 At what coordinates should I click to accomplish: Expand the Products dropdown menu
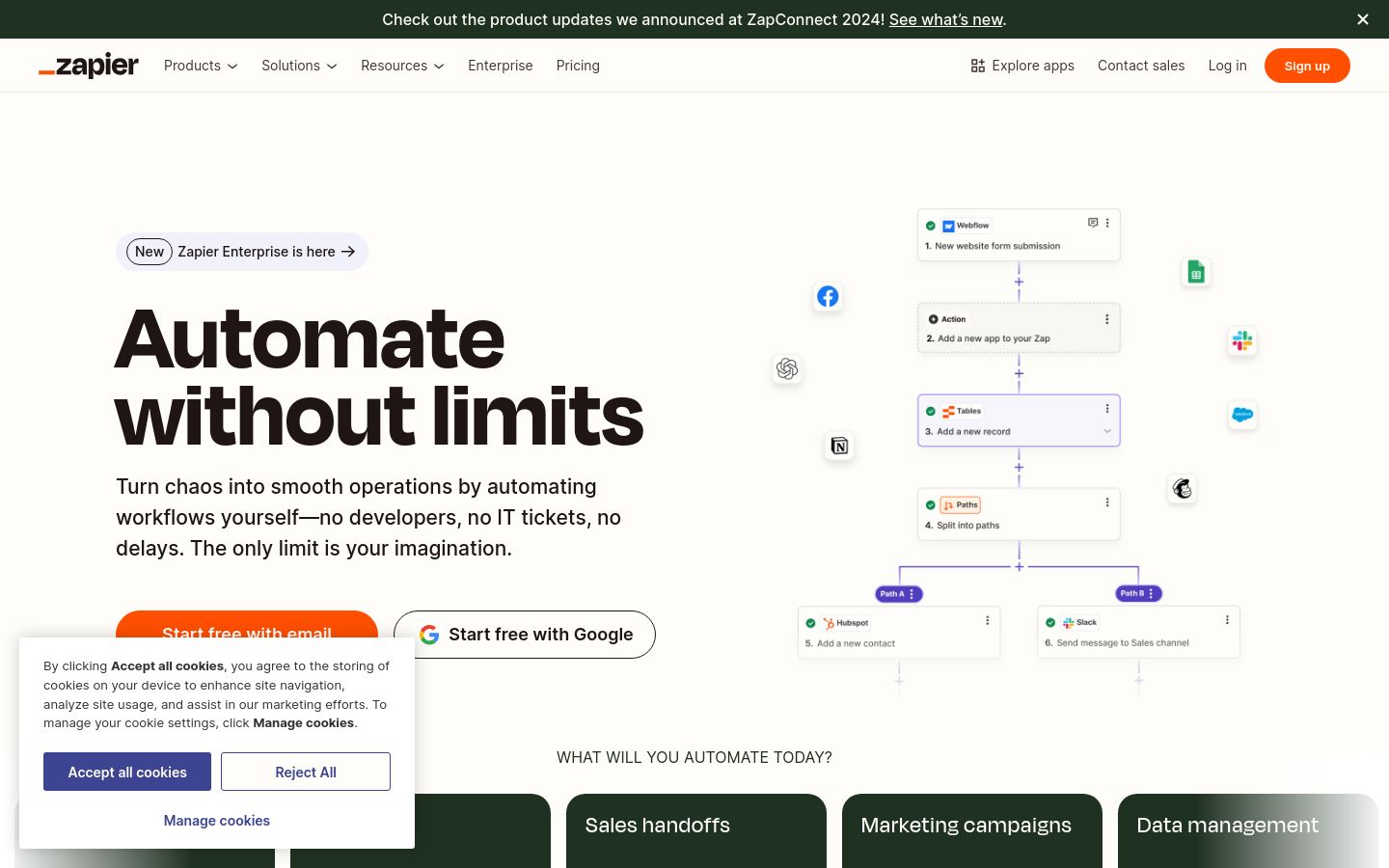click(201, 66)
